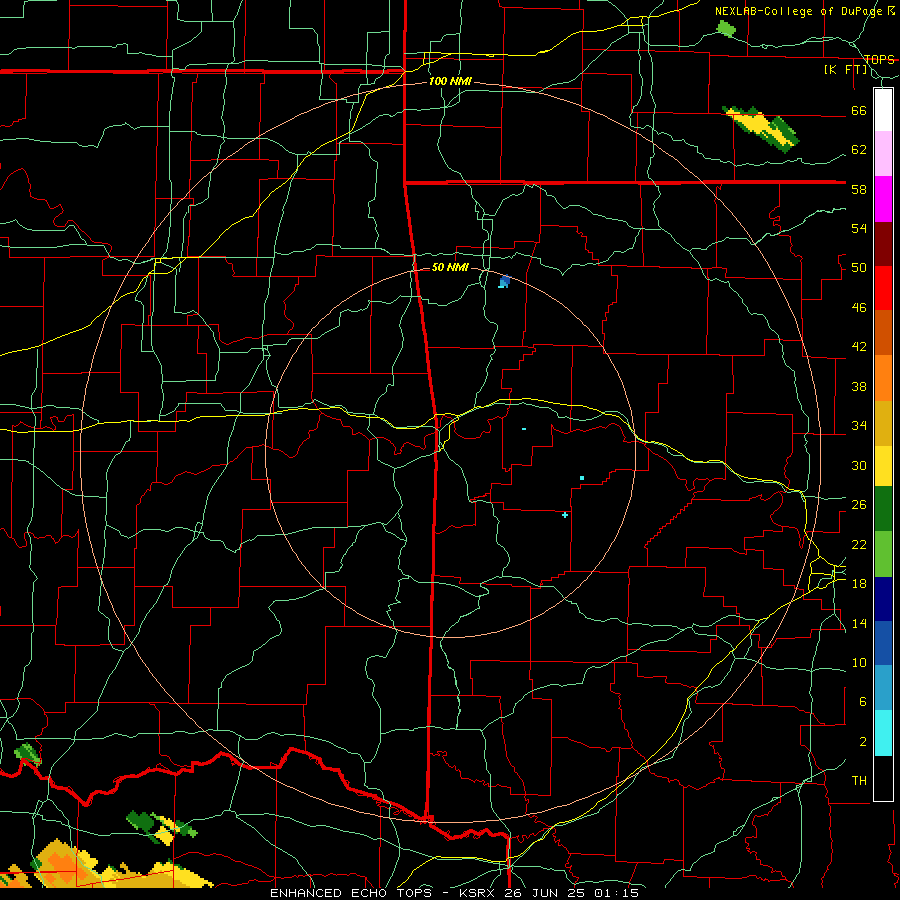This screenshot has height=900, width=900.
Task: Click the "50" legend value
Action: click(859, 268)
